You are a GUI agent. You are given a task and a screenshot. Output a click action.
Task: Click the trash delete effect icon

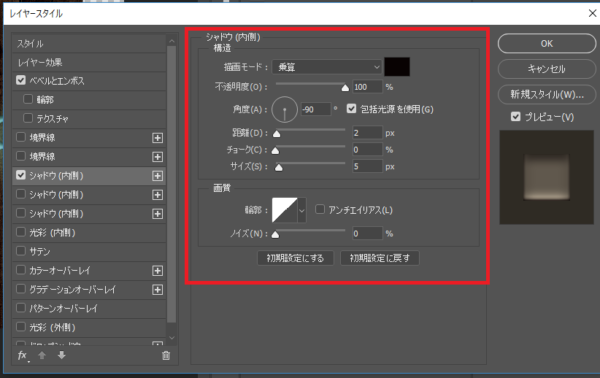click(x=166, y=356)
